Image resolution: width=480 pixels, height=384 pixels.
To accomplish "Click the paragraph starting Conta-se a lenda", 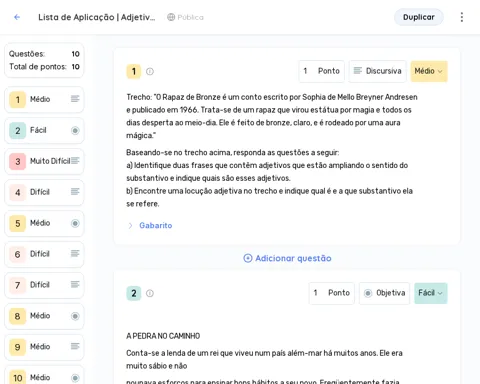I will point(264,359).
